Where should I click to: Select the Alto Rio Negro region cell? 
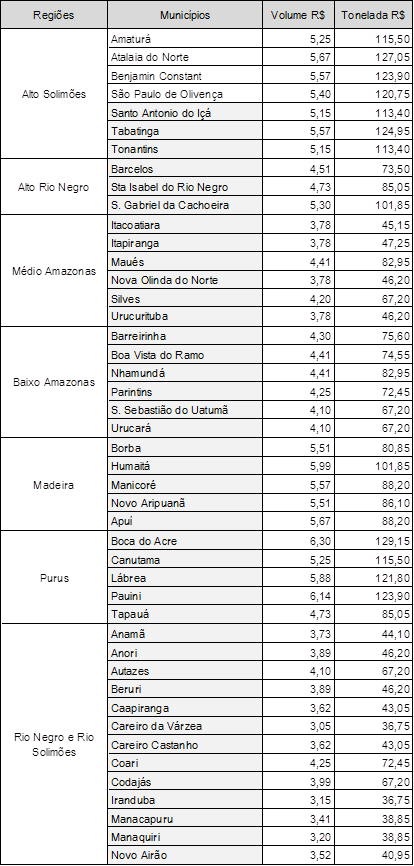[x=54, y=187]
